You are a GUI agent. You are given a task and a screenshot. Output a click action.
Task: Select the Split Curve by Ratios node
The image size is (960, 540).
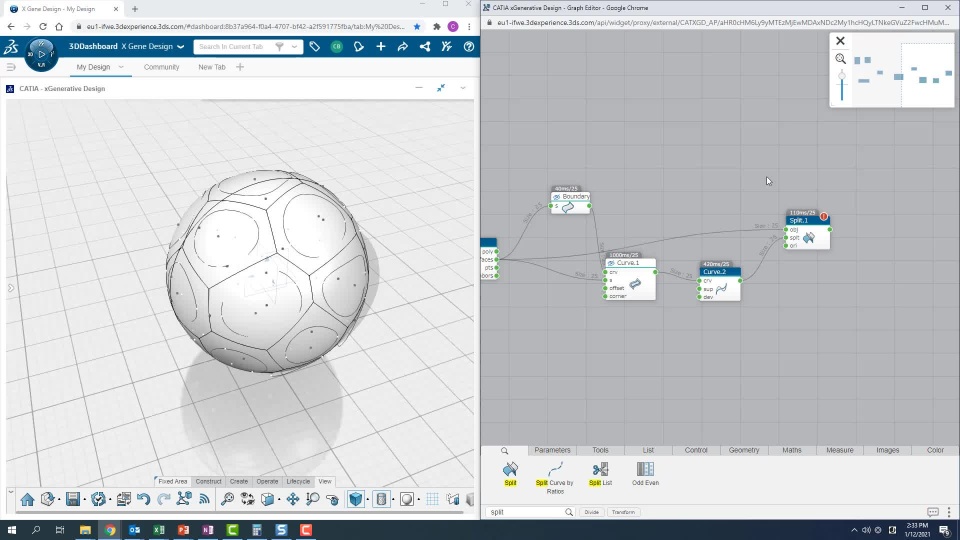click(555, 478)
